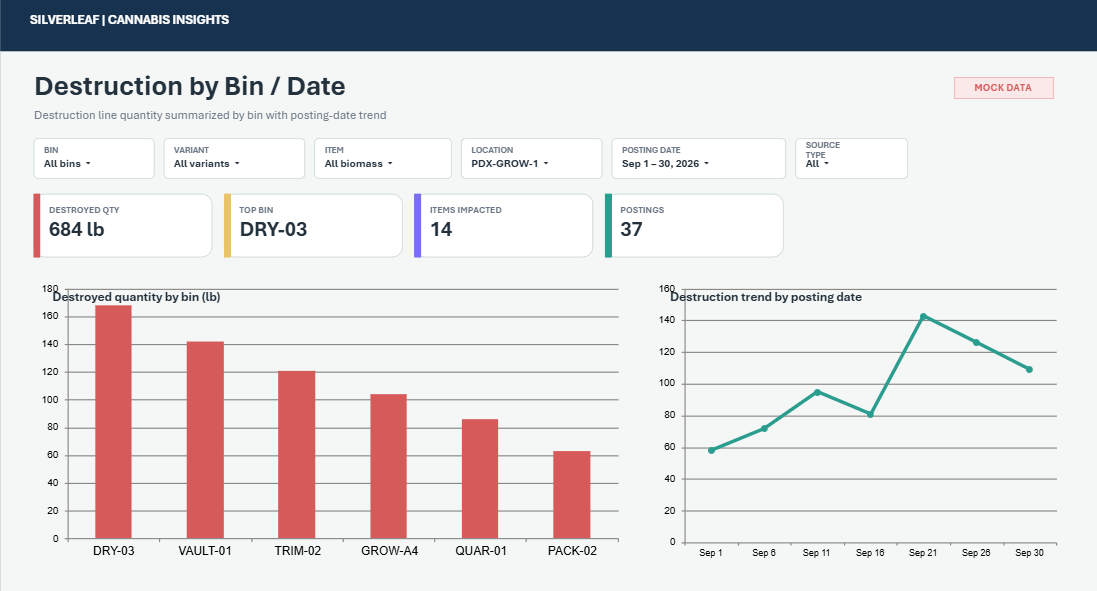Click the QUAR-01 axis label
This screenshot has width=1097, height=591.
click(481, 551)
